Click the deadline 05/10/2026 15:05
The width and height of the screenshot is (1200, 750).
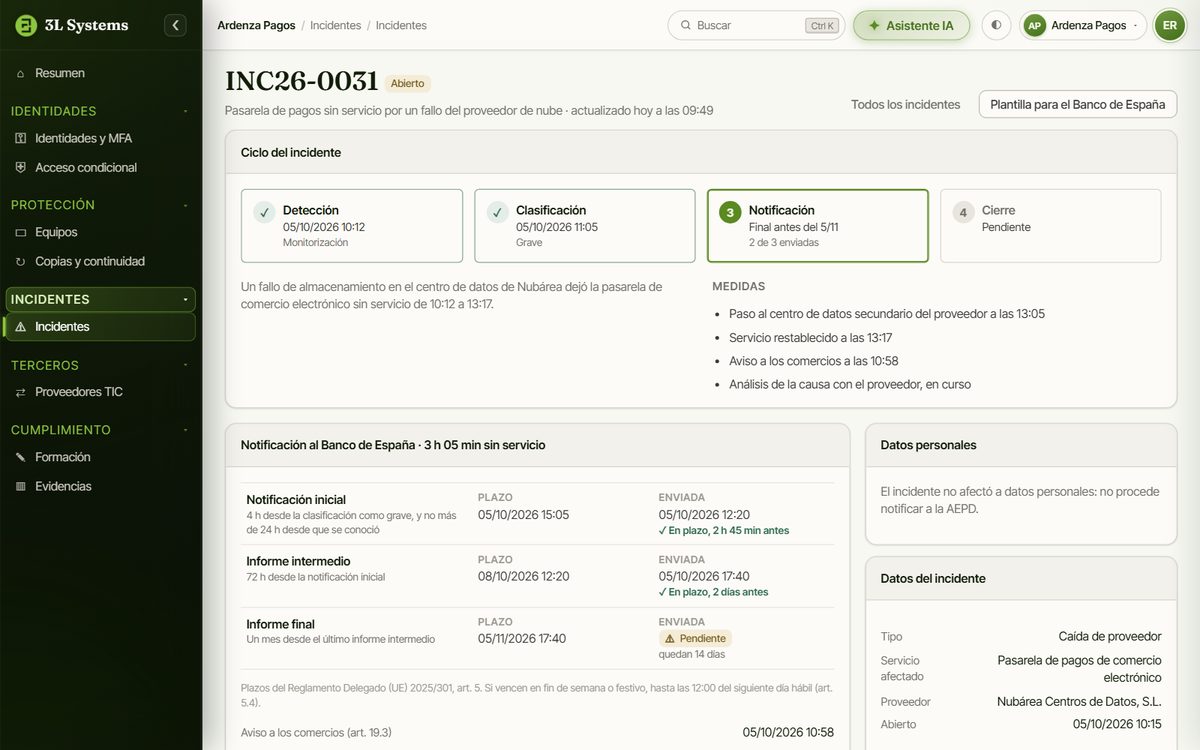[523, 515]
